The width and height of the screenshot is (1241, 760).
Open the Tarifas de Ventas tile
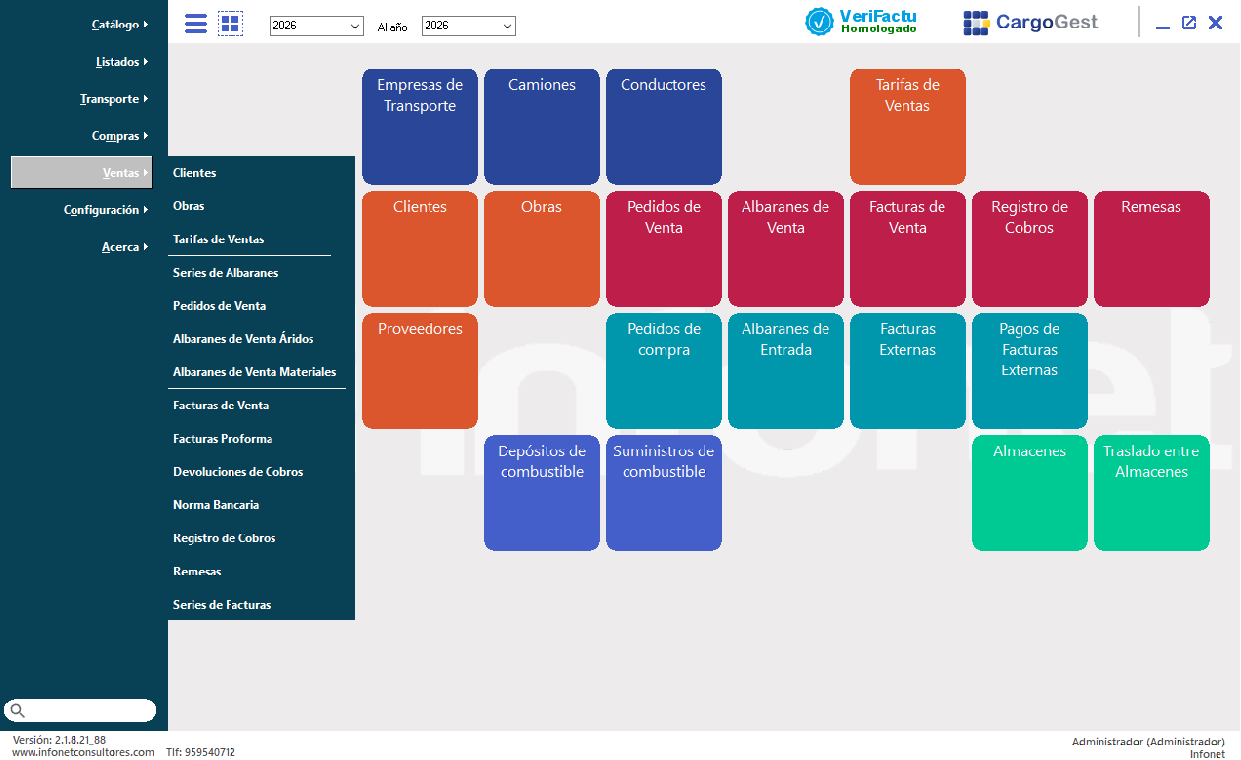908,127
